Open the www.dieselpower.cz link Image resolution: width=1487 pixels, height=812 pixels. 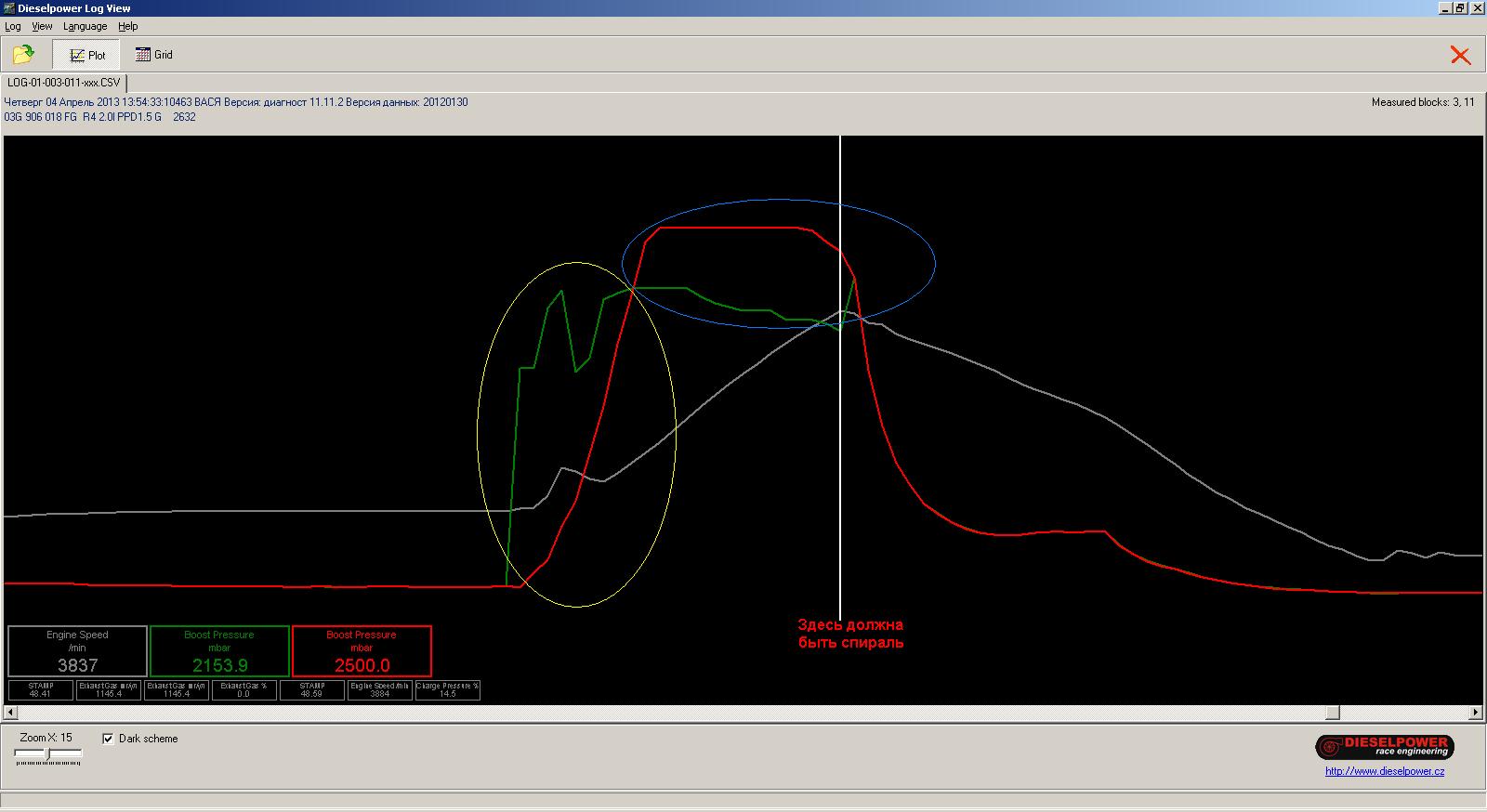point(1385,771)
